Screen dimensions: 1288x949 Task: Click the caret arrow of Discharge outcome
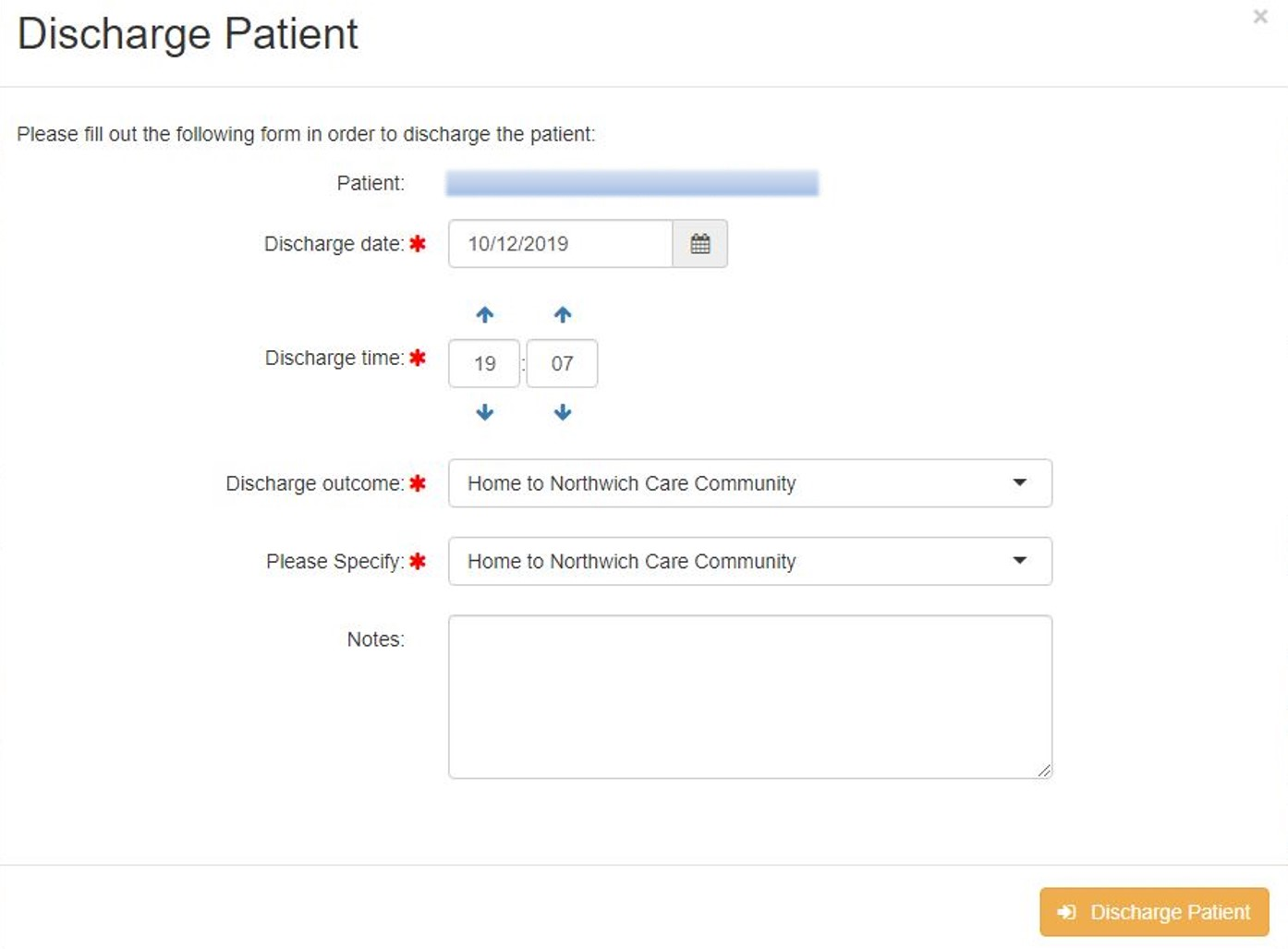coord(1020,482)
